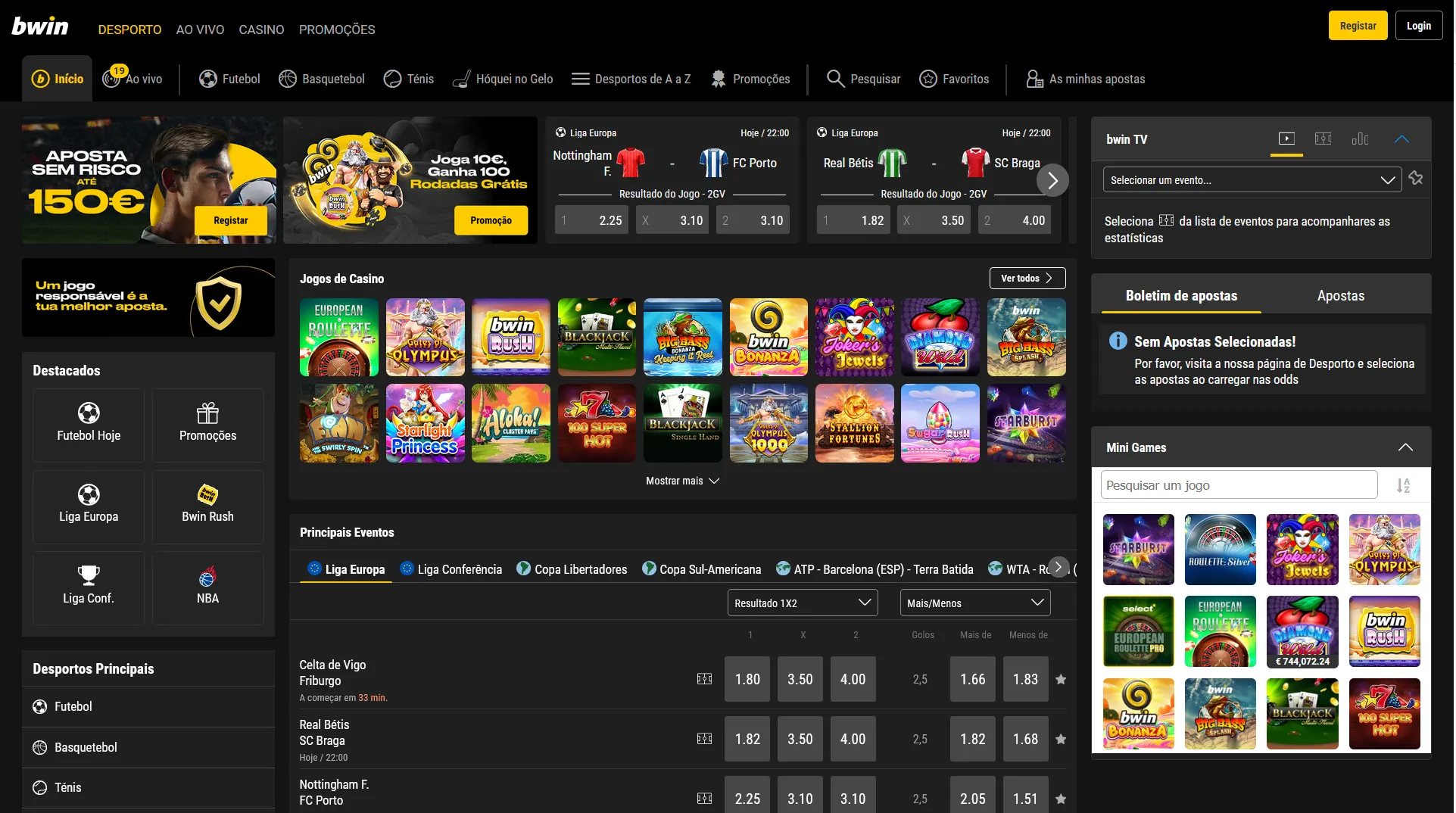The image size is (1456, 813).
Task: Open the Starburst casino game thumbnail in Jogos de Casino
Action: tap(1026, 423)
